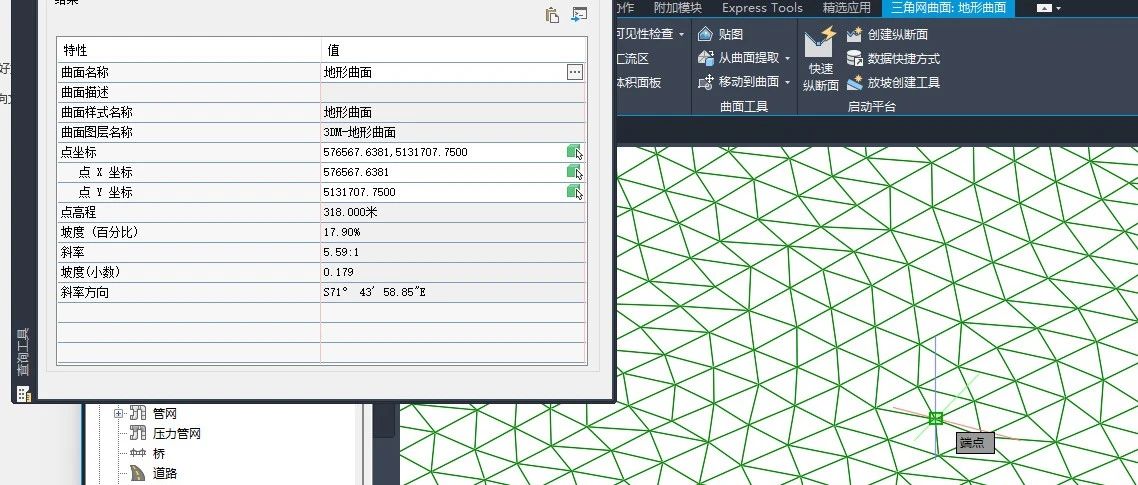This screenshot has height=485, width=1138.
Task: Click the 斜率方向 bearing value
Action: (x=374, y=292)
